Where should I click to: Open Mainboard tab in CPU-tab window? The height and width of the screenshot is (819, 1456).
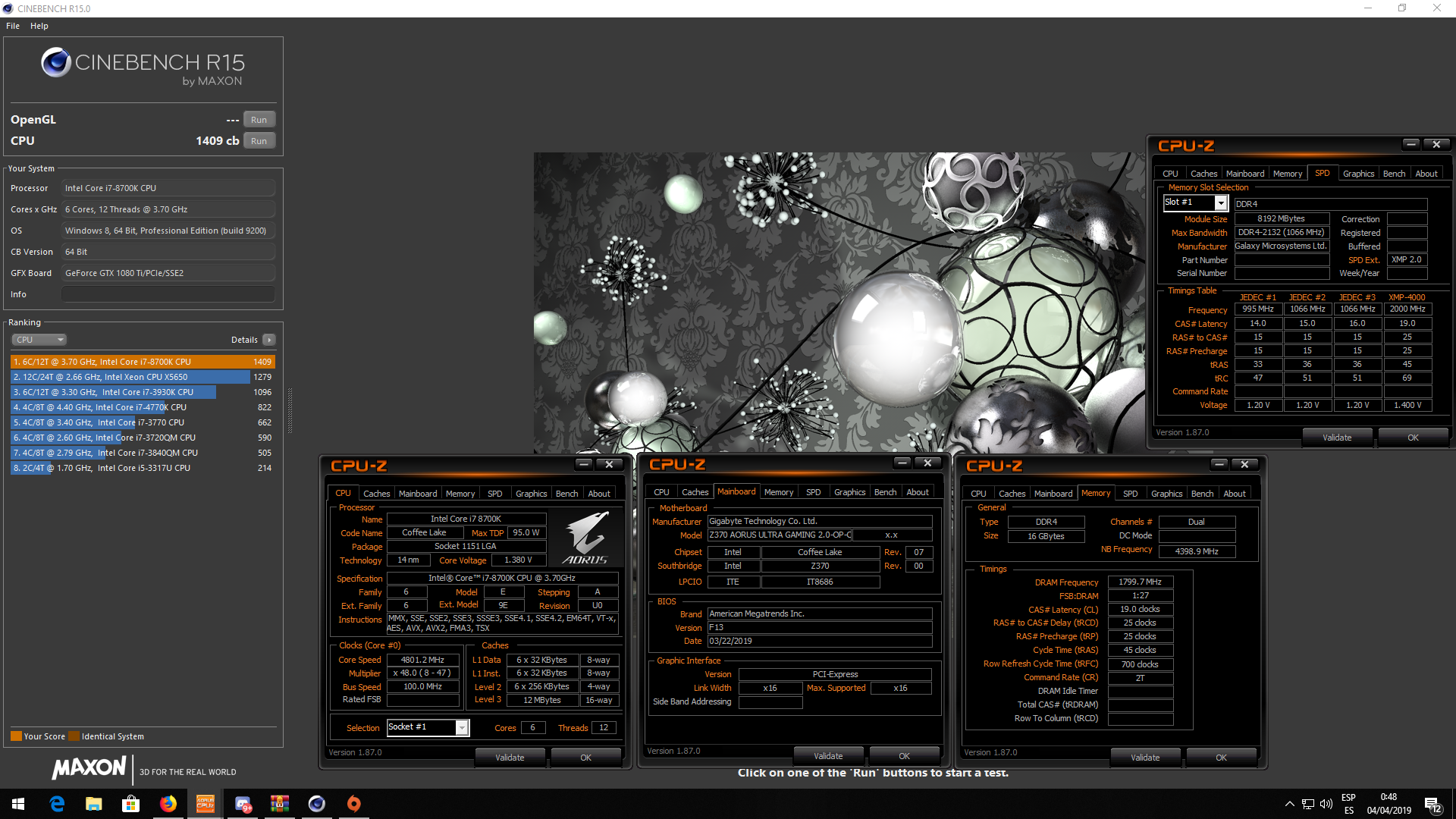(x=418, y=494)
